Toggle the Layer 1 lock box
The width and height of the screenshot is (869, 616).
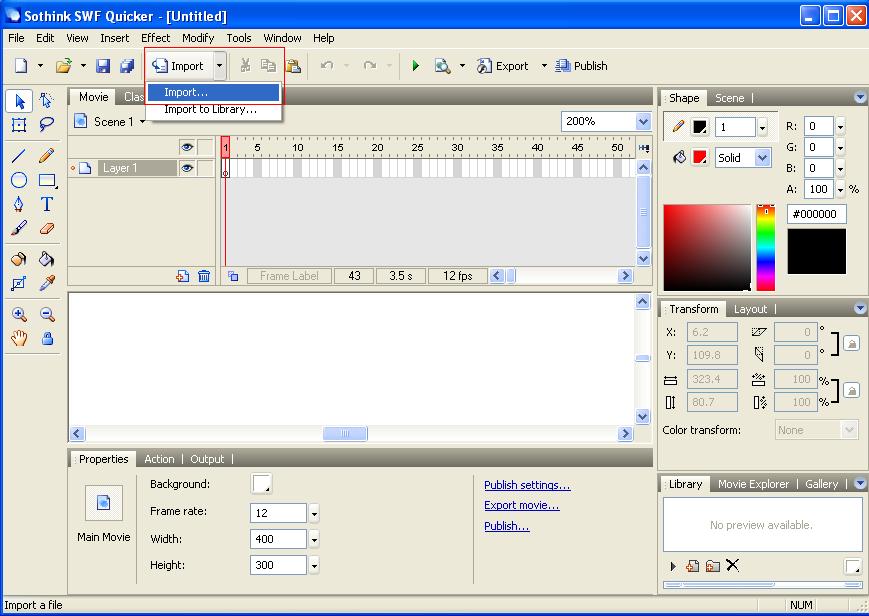pos(206,168)
